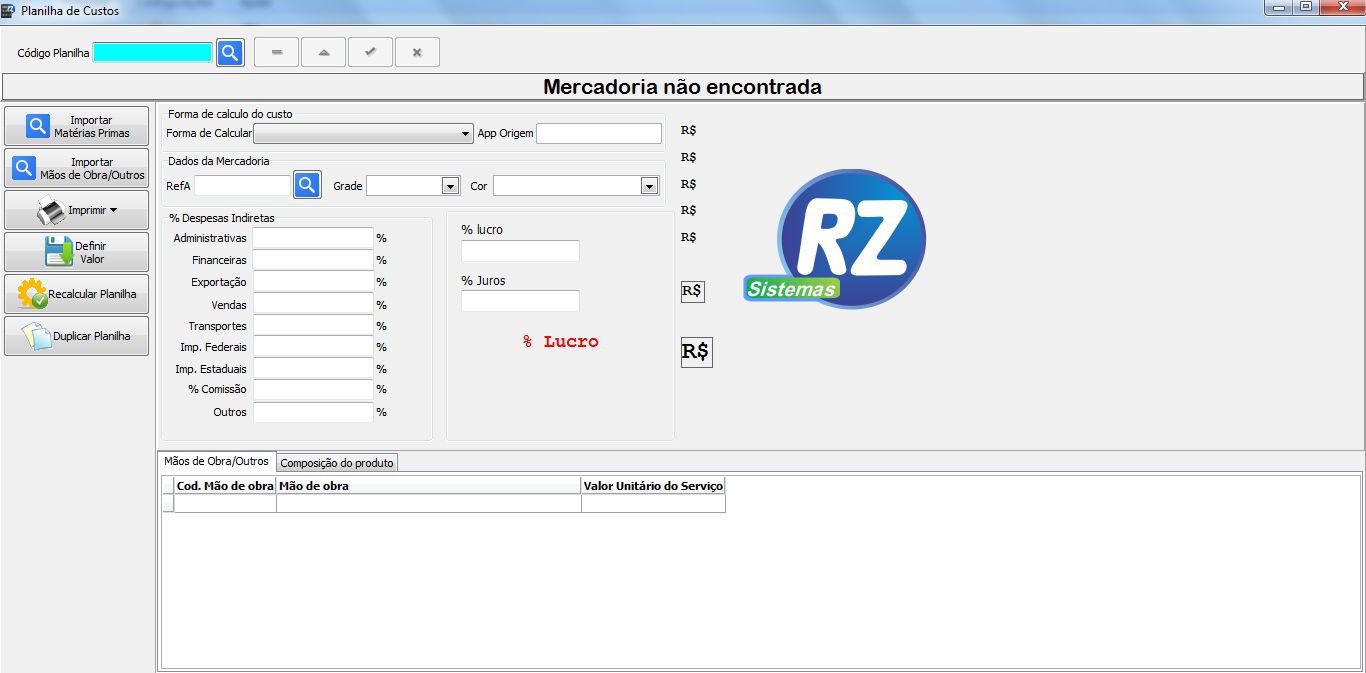Focus the RefA input field
This screenshot has width=1366, height=673.
click(242, 186)
